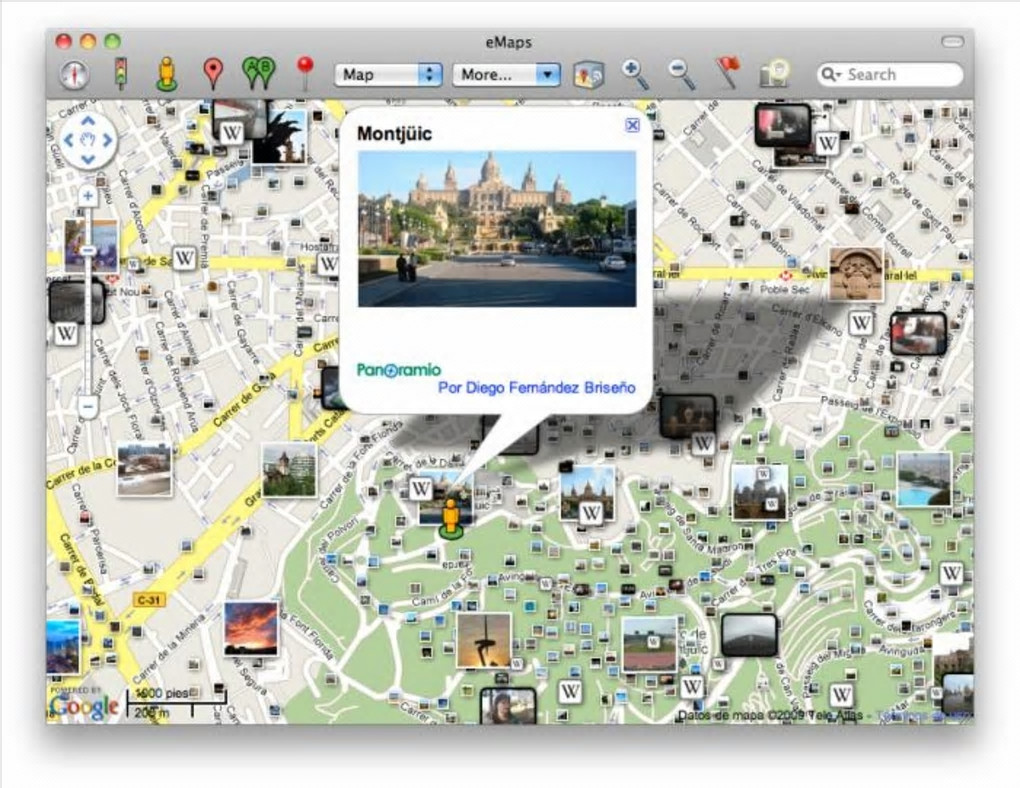Select the red pushpin tool
Viewport: 1020px width, 788px height.
pos(305,72)
